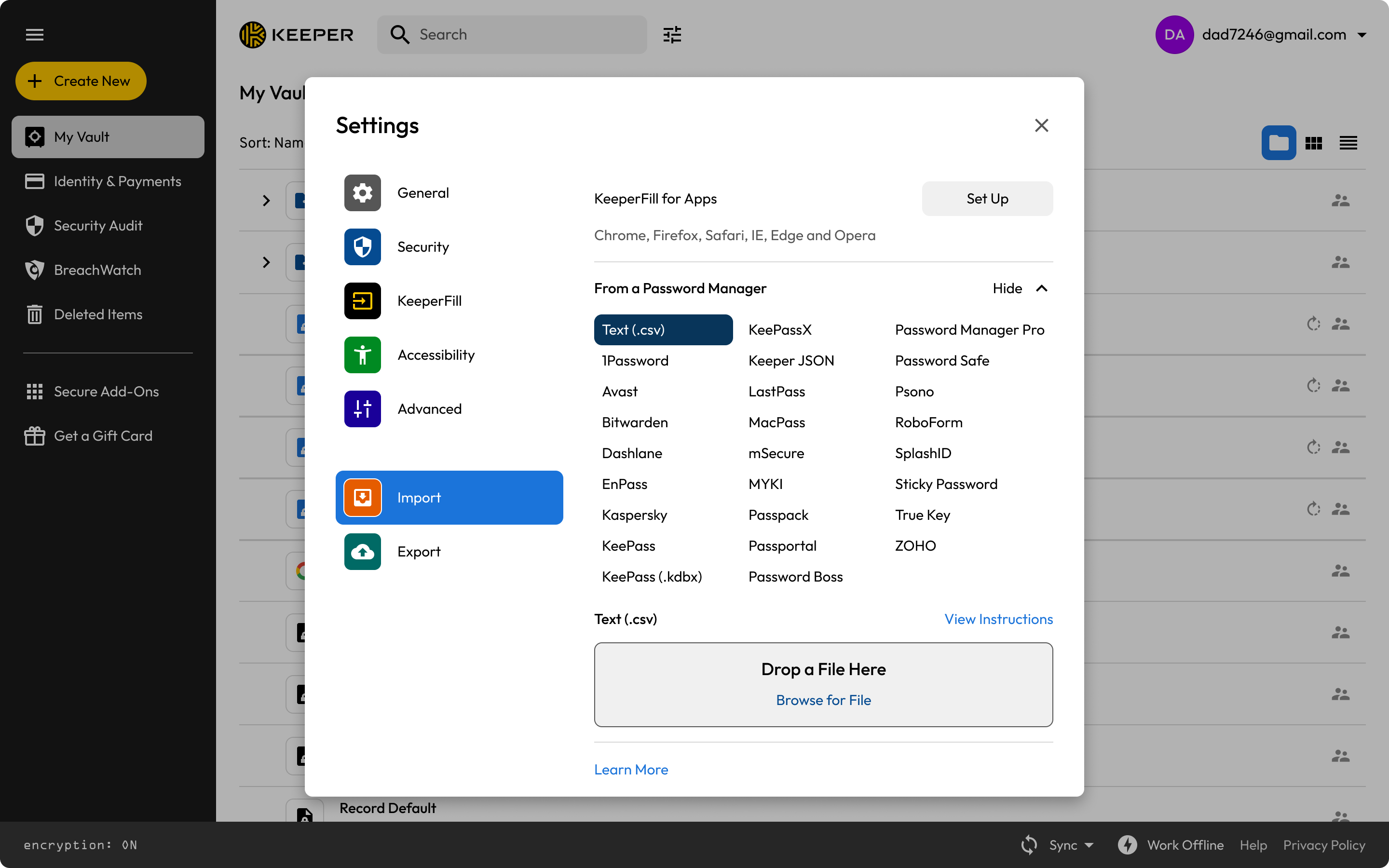1389x868 pixels.
Task: Expand the second vault folder row
Action: [266, 262]
